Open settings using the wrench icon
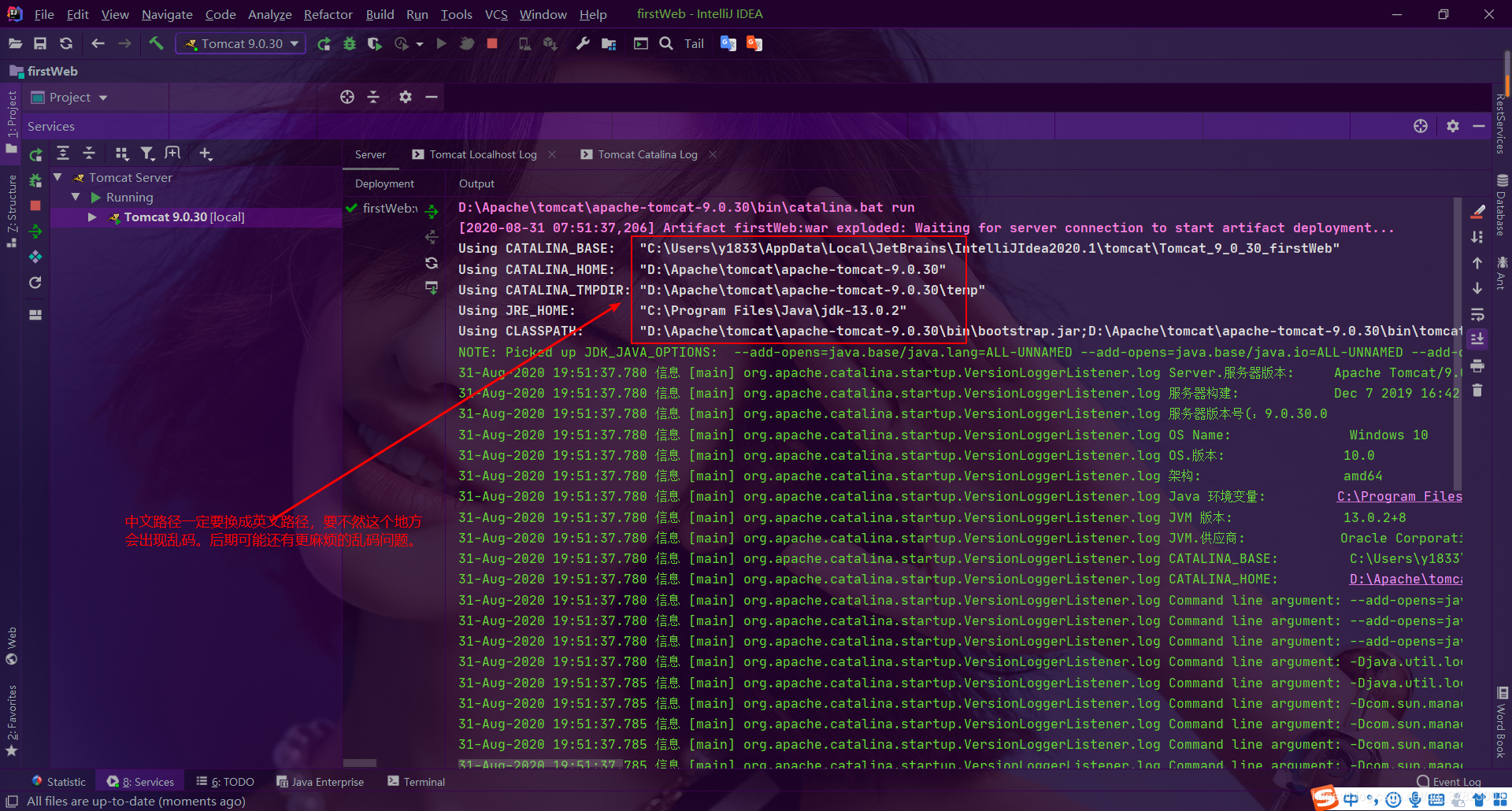 point(583,44)
